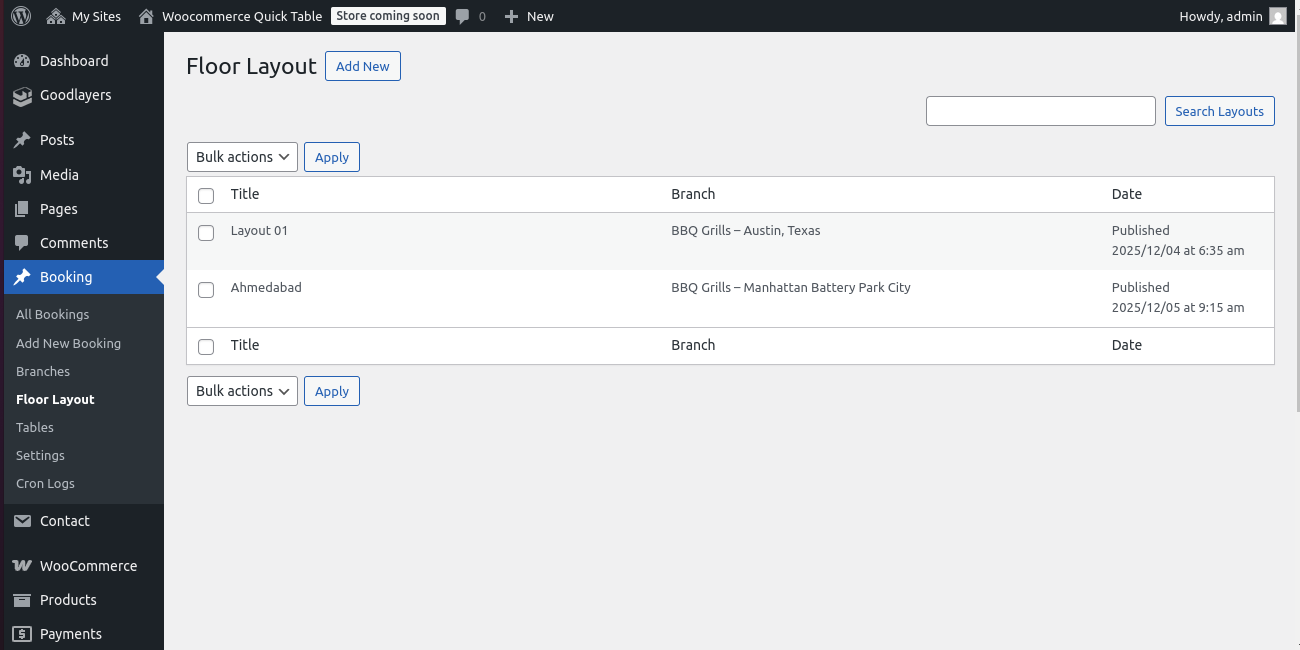This screenshot has height=650, width=1300.
Task: Open the admin user avatar
Action: (1278, 16)
